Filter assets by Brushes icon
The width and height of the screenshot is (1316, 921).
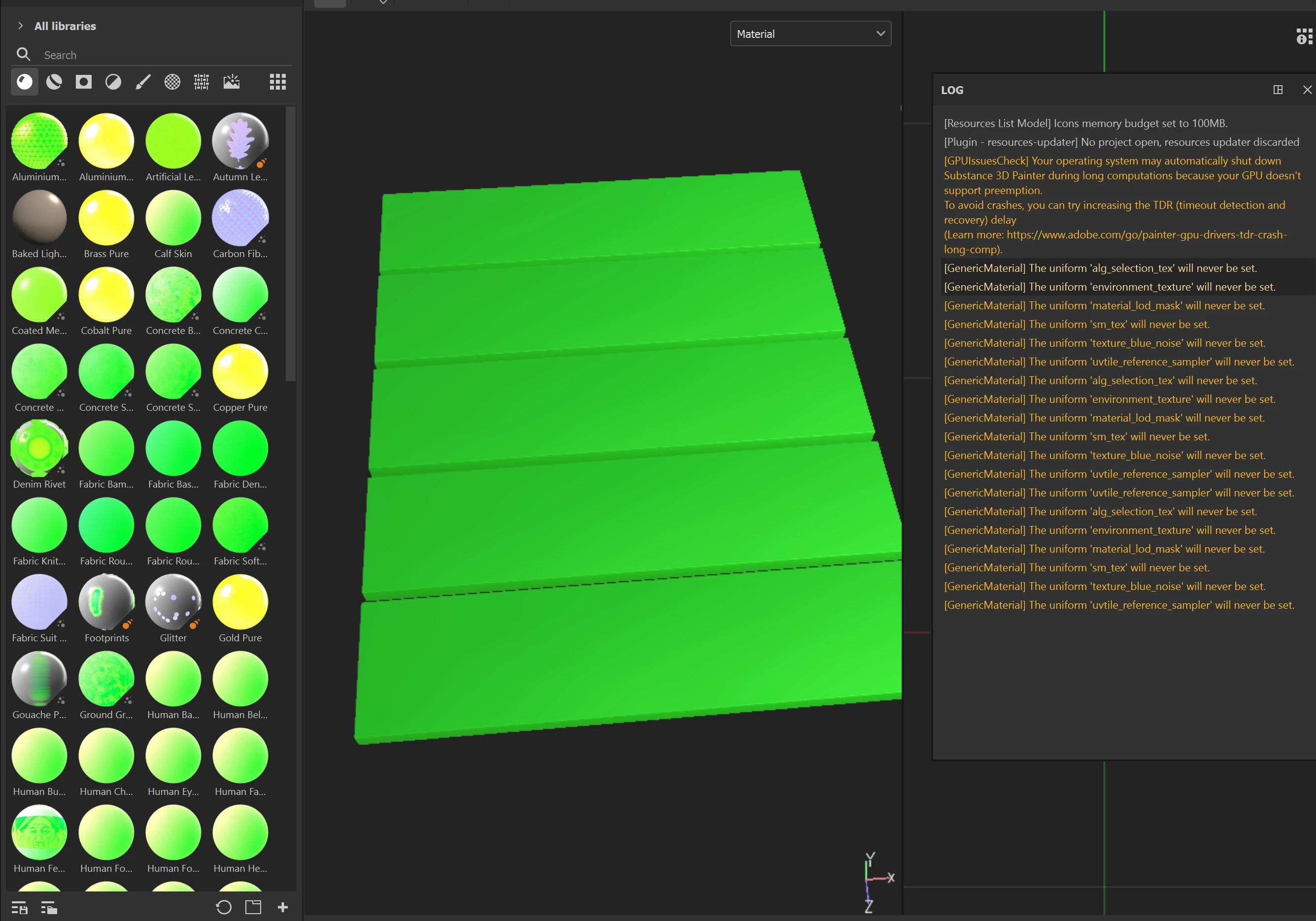pos(143,82)
